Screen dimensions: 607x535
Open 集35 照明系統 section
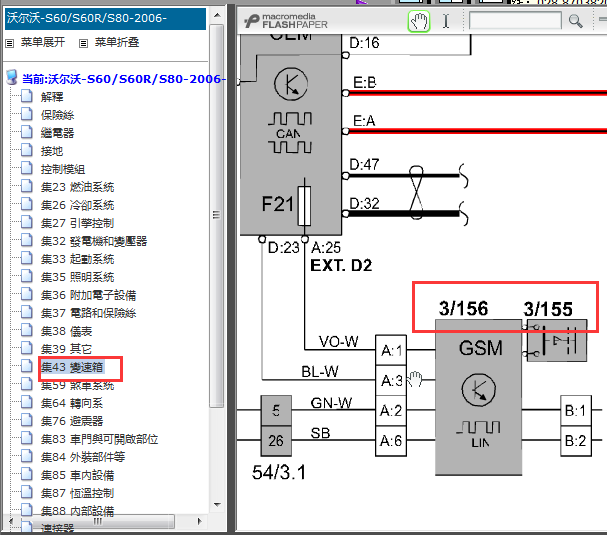tap(77, 277)
